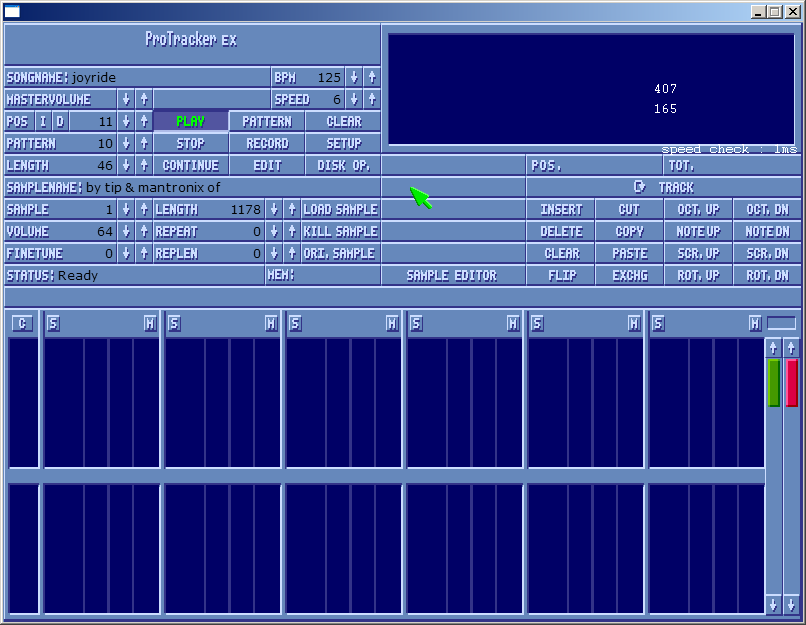The image size is (806, 625).
Task: Decrease sample LENGTH 1178 arrow
Action: point(274,209)
